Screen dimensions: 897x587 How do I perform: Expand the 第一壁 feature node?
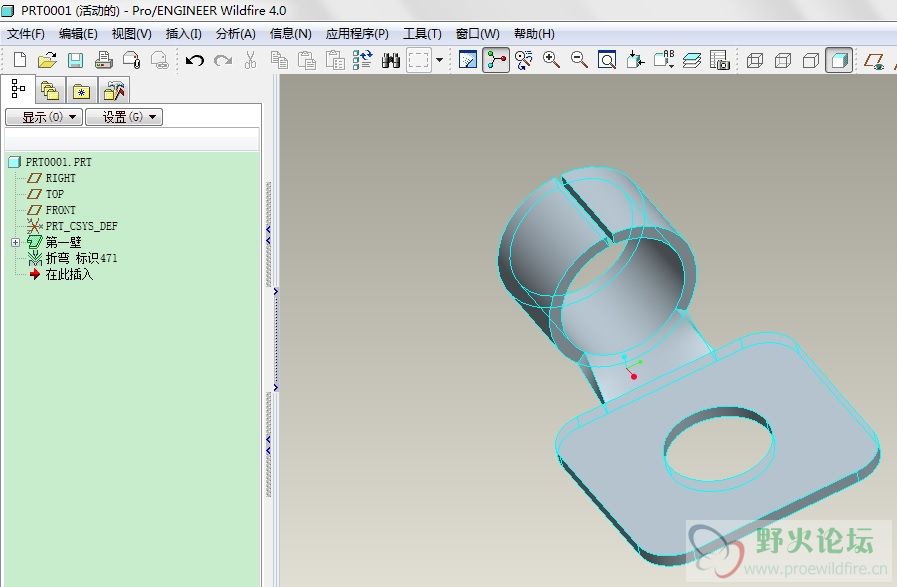pyautogui.click(x=15, y=242)
